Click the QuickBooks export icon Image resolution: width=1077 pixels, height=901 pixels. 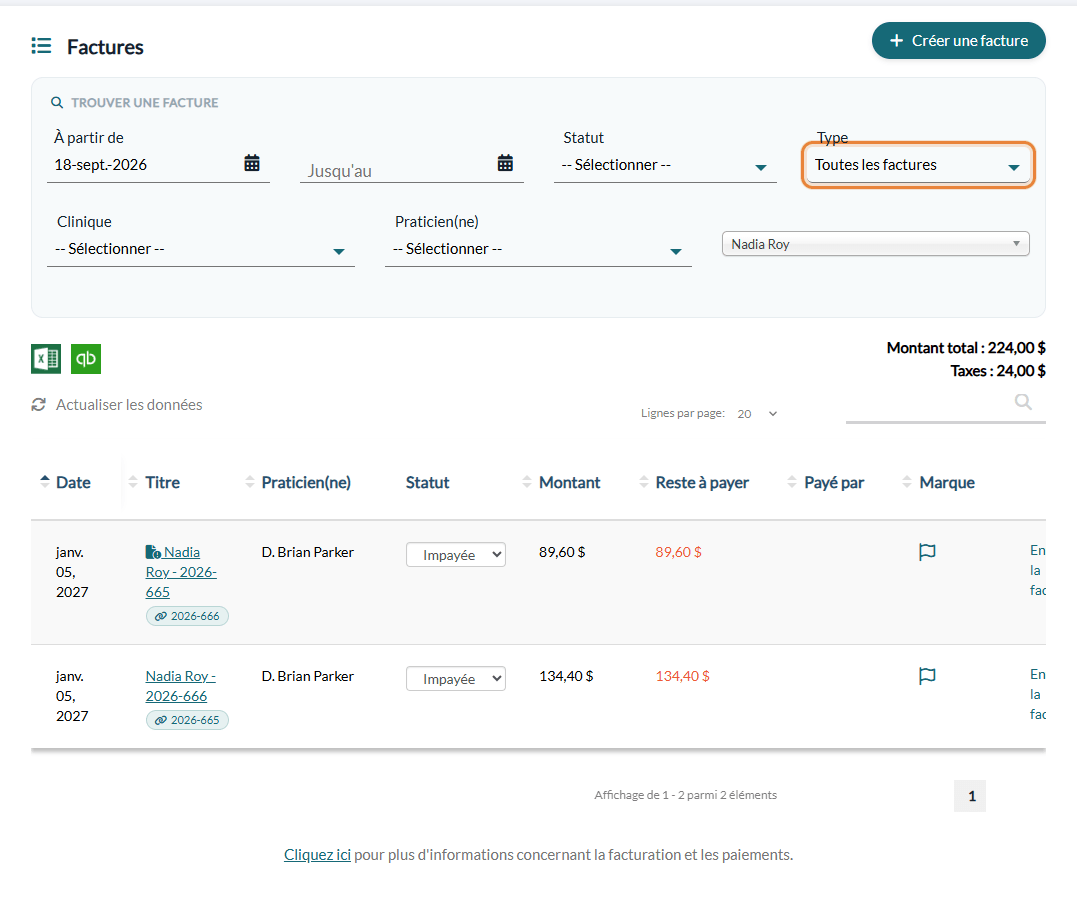(86, 359)
